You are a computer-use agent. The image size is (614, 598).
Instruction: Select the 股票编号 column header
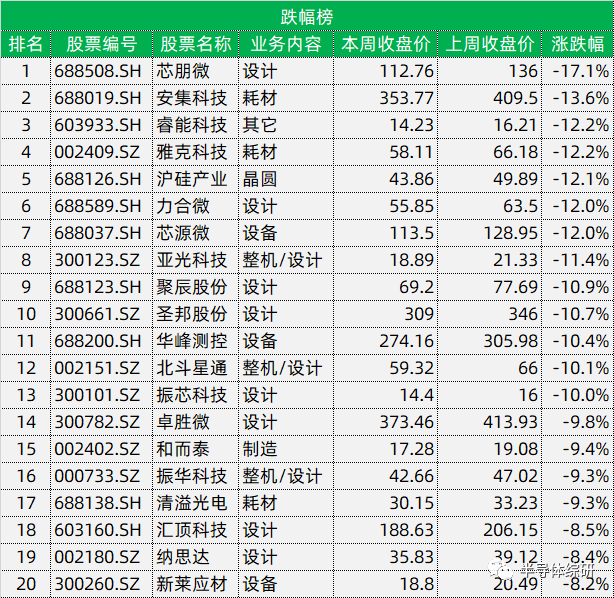tap(101, 44)
